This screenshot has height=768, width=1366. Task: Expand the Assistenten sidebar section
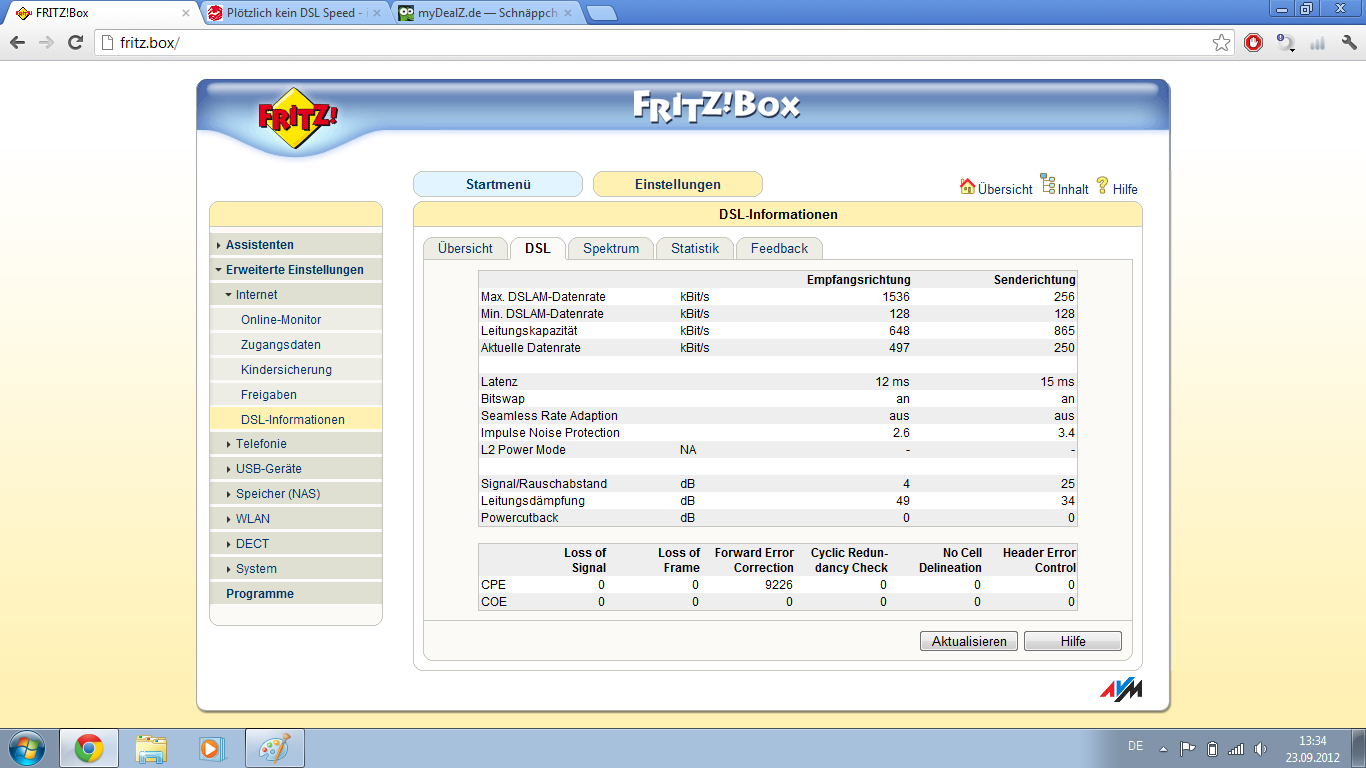coord(259,245)
